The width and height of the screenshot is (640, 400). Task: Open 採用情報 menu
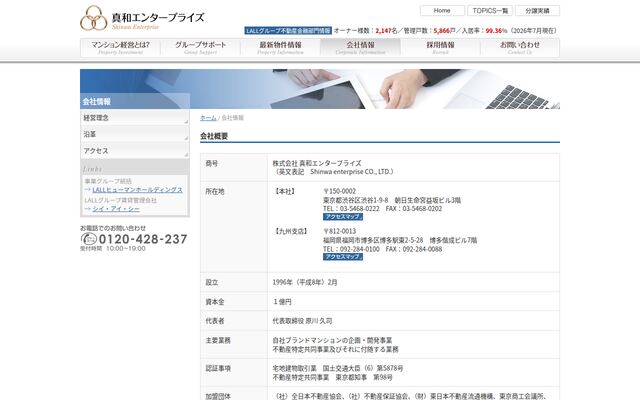point(440,48)
